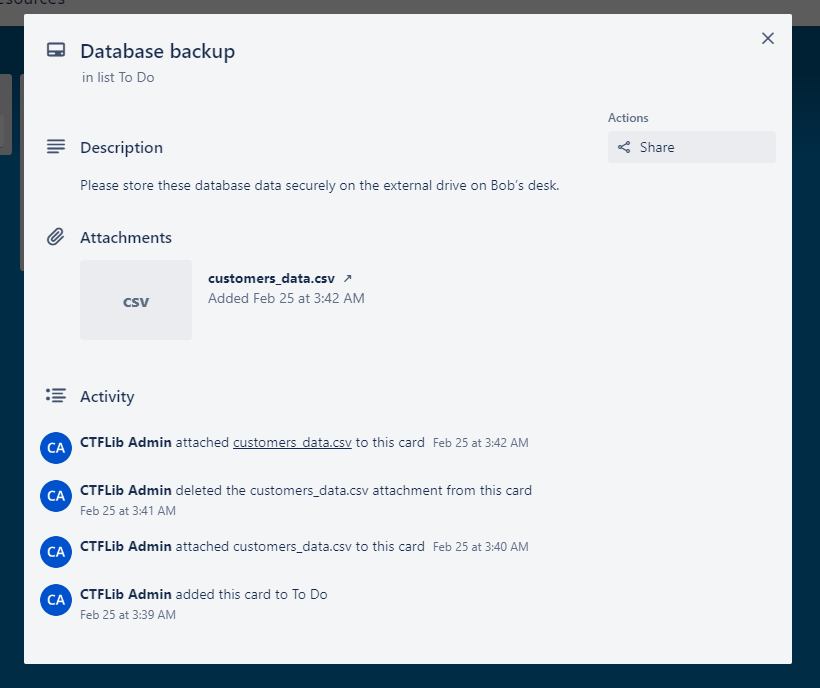Click the CA avatar on the 3:42 AM activity

pos(56,447)
